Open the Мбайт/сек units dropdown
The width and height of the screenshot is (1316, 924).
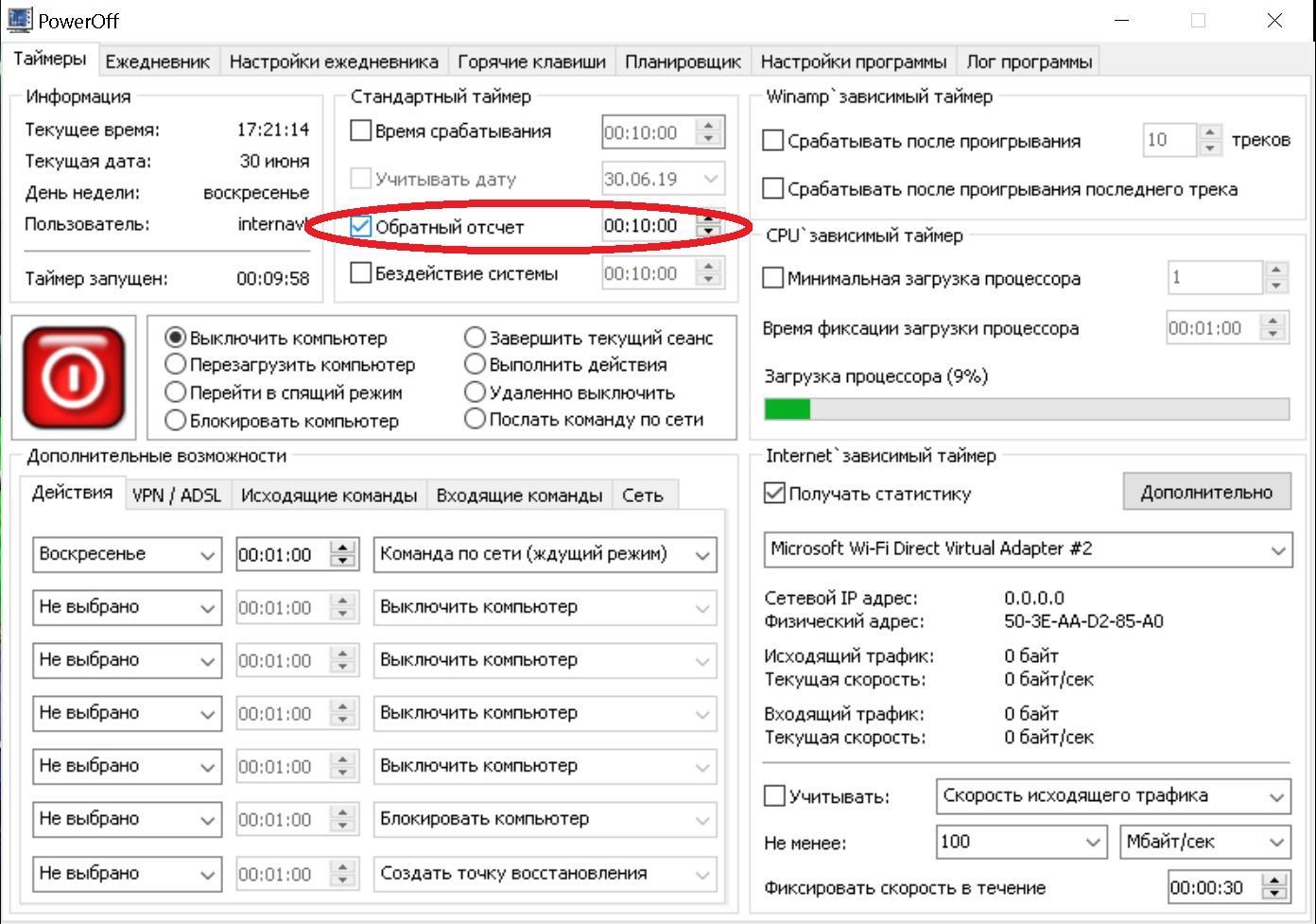[x=1204, y=842]
